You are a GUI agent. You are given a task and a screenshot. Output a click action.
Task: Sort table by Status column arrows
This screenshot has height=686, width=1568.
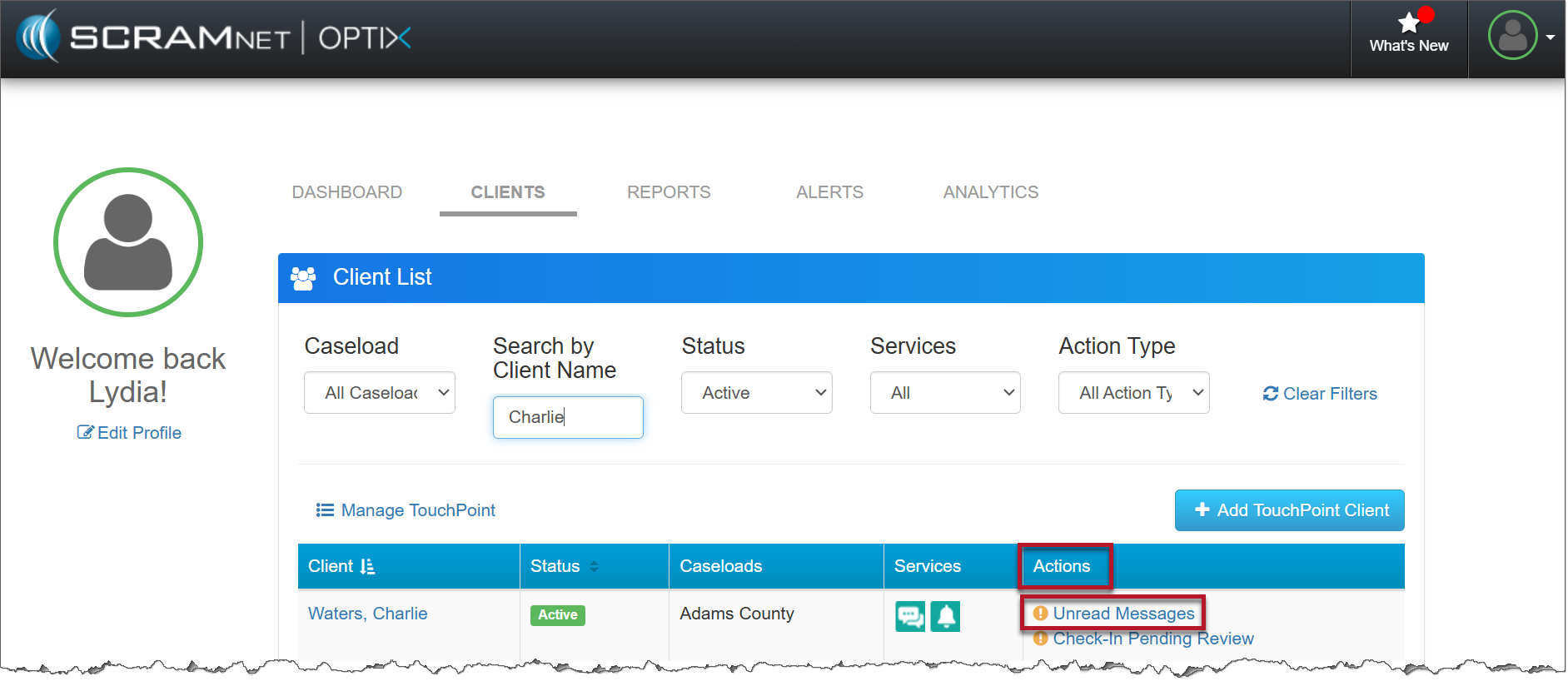click(594, 567)
